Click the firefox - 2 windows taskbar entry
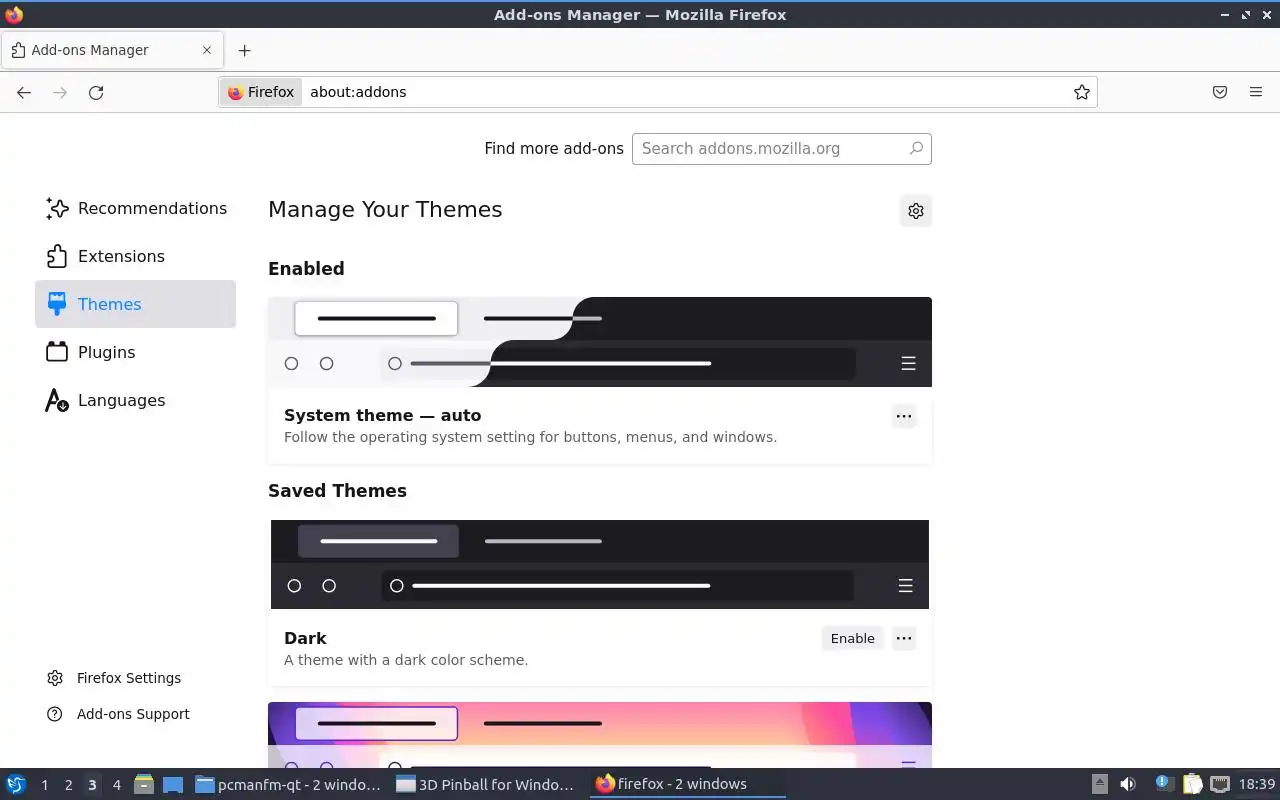Image resolution: width=1280 pixels, height=800 pixels. (x=686, y=785)
